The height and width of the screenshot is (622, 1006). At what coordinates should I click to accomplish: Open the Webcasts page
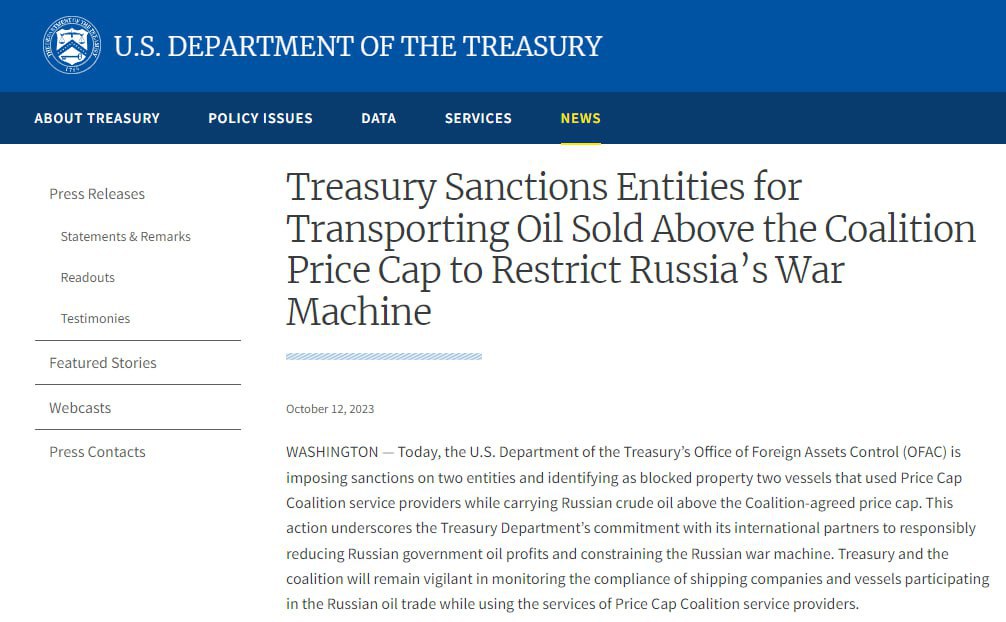coord(80,408)
